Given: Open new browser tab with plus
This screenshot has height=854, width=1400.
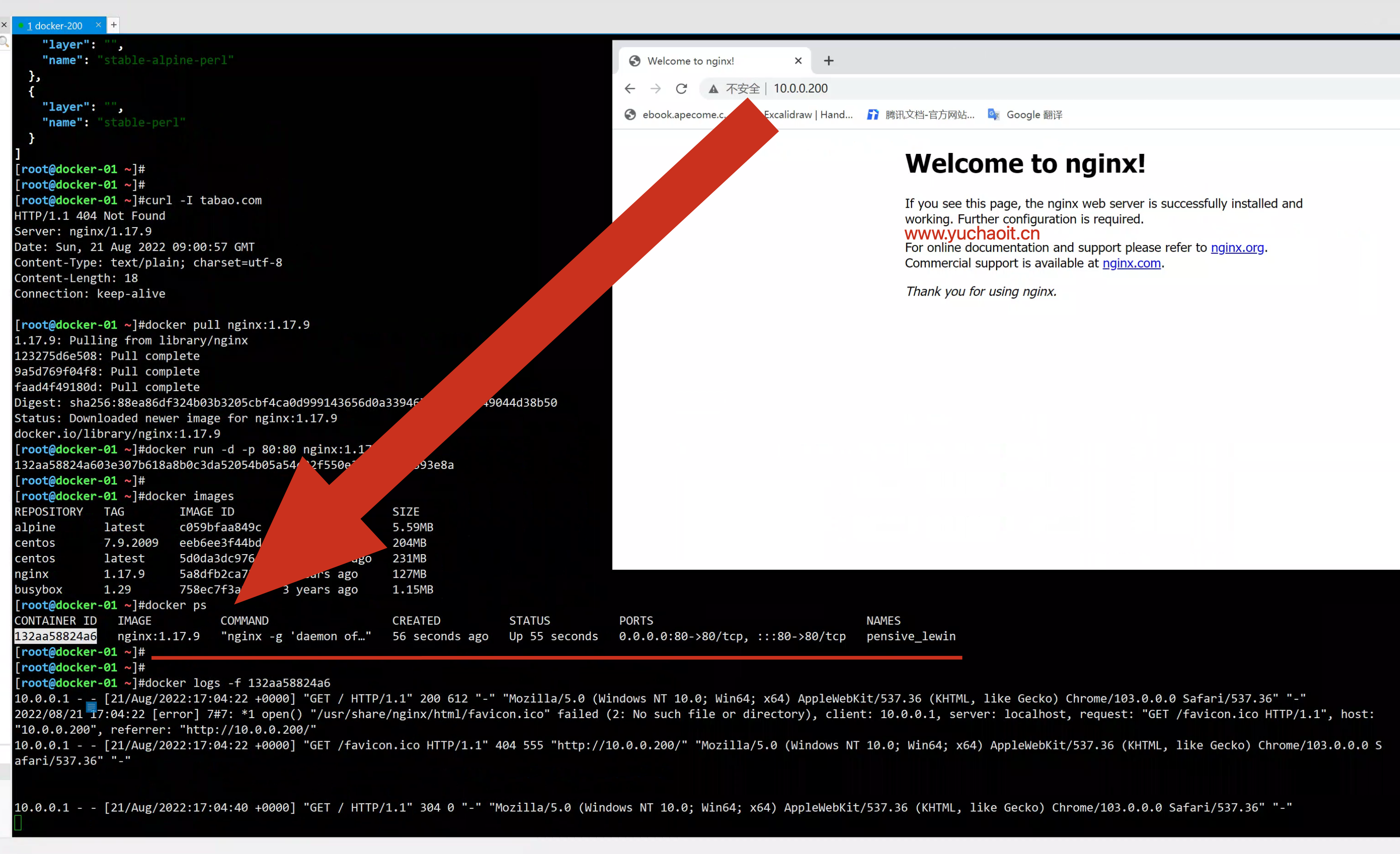Looking at the screenshot, I should pyautogui.click(x=829, y=61).
